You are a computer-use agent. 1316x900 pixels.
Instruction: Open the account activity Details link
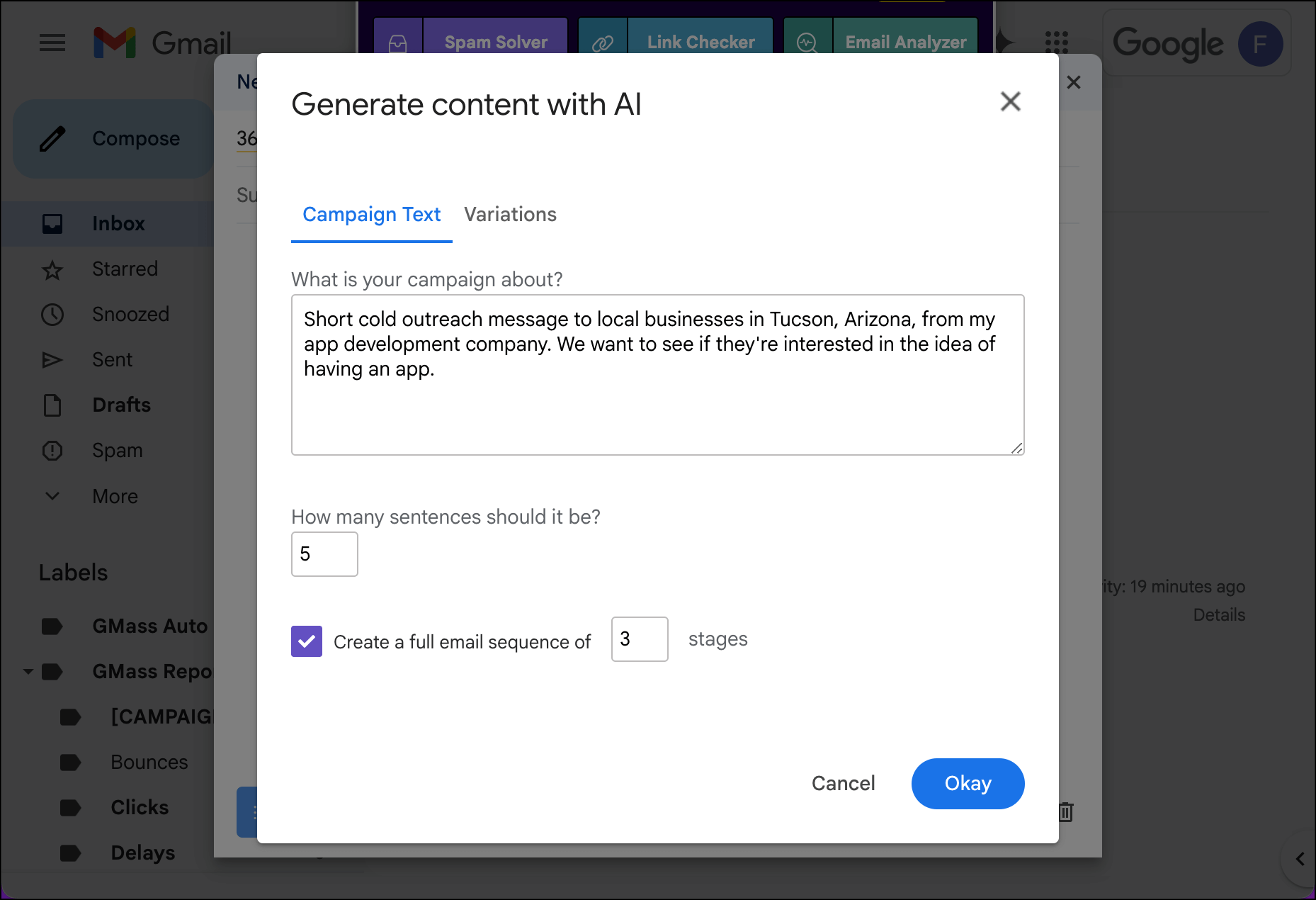point(1219,615)
